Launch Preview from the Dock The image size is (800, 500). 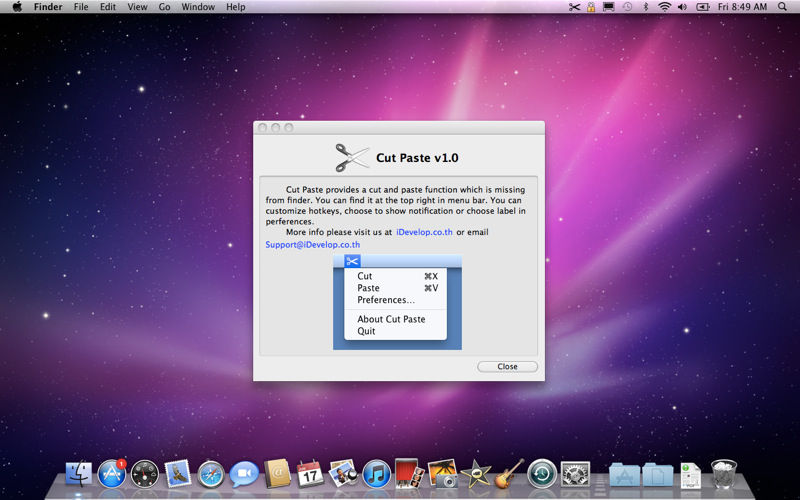pos(343,473)
